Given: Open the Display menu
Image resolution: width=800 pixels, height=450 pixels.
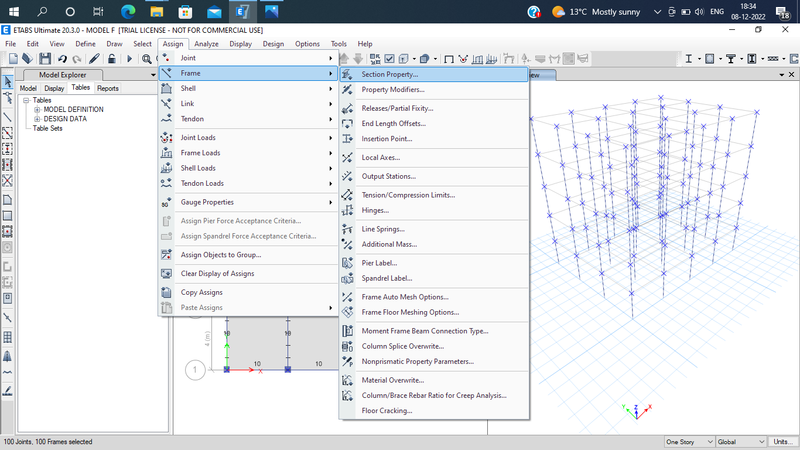Looking at the screenshot, I should coord(240,44).
